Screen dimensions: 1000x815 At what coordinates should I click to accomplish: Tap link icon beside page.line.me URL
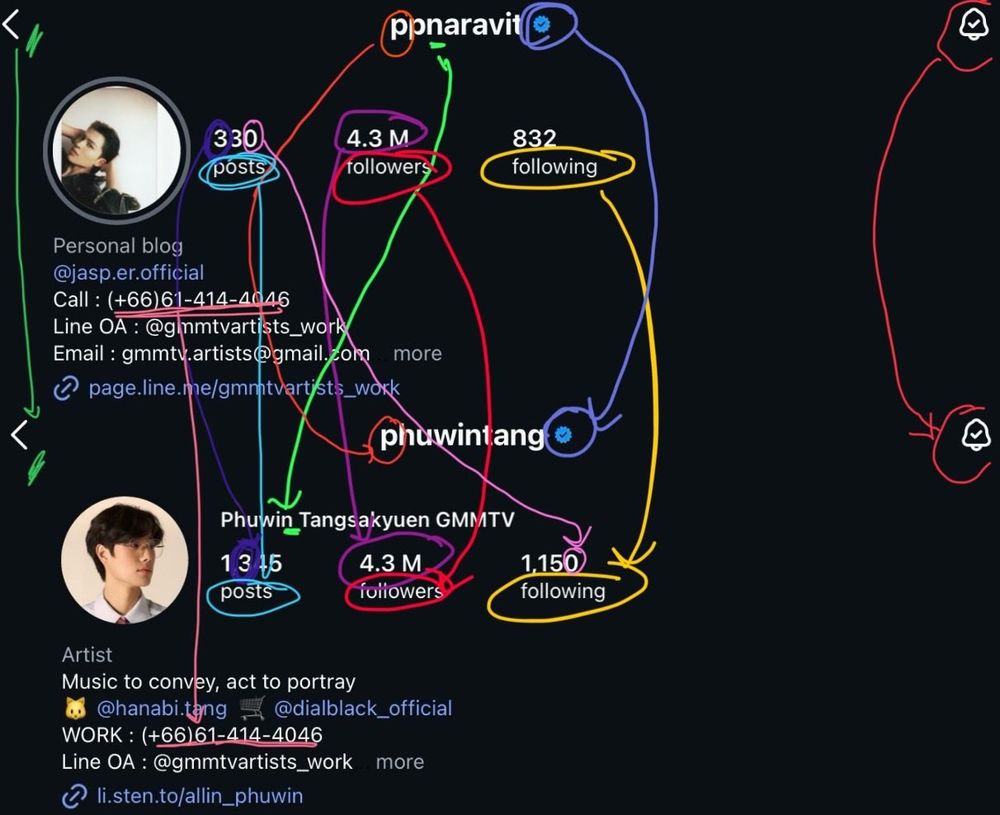click(x=66, y=388)
